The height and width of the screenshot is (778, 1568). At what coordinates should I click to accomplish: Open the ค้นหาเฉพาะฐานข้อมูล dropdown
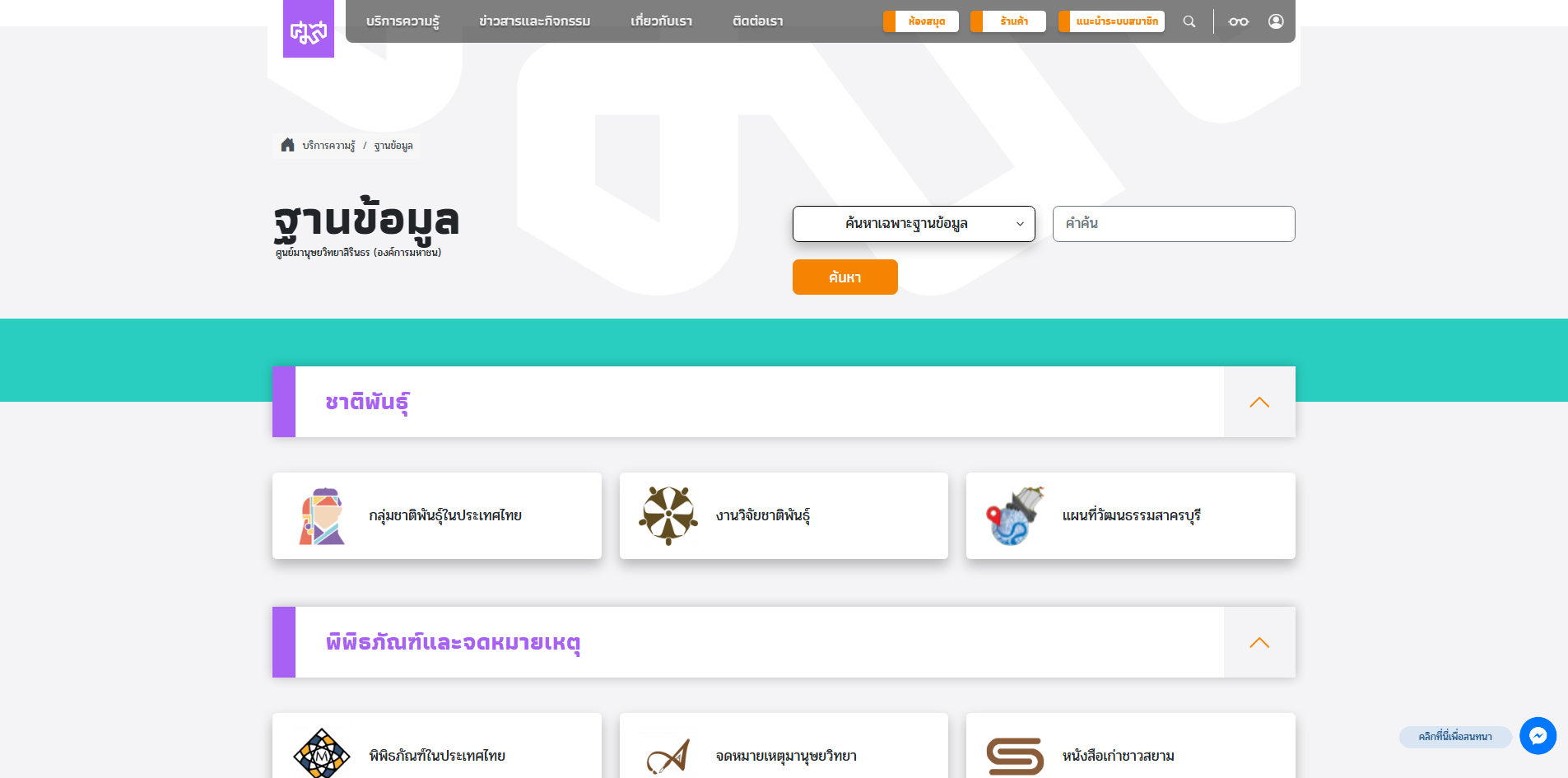tap(914, 224)
